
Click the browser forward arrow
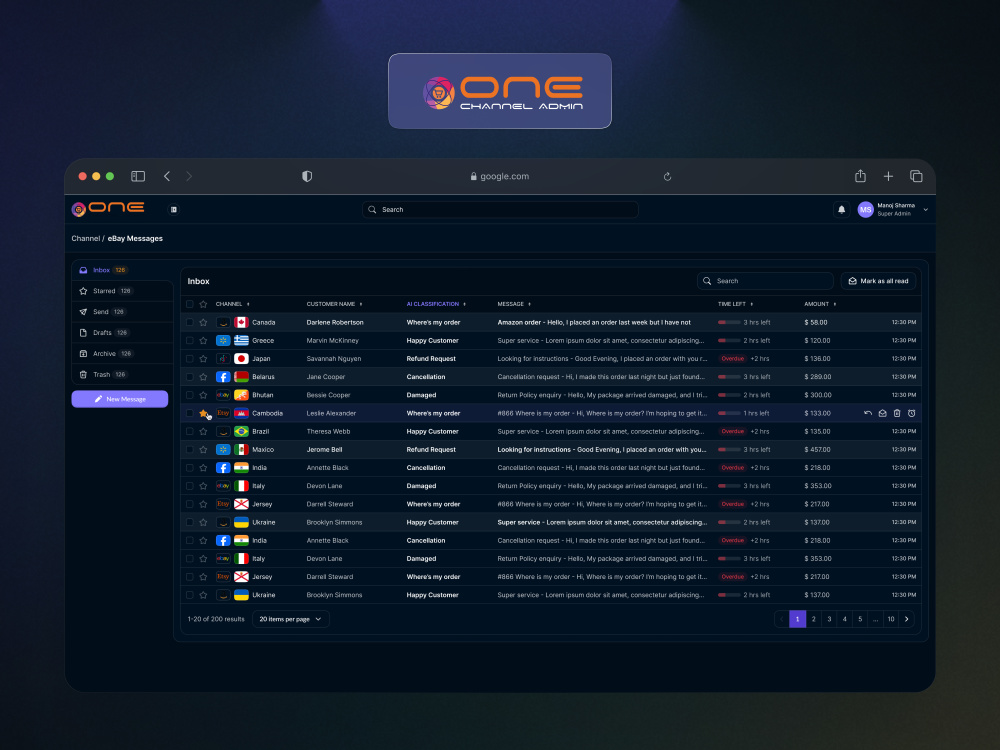pos(189,176)
